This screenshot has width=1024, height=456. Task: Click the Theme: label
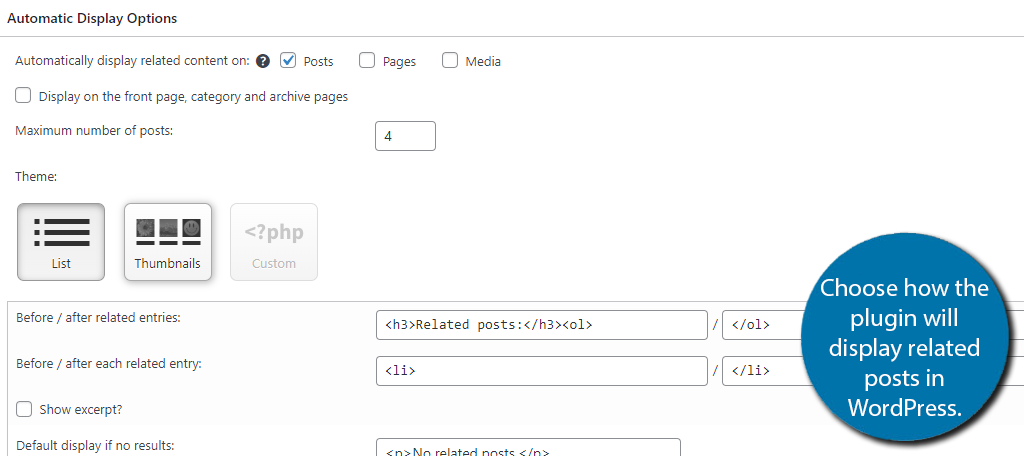[36, 176]
